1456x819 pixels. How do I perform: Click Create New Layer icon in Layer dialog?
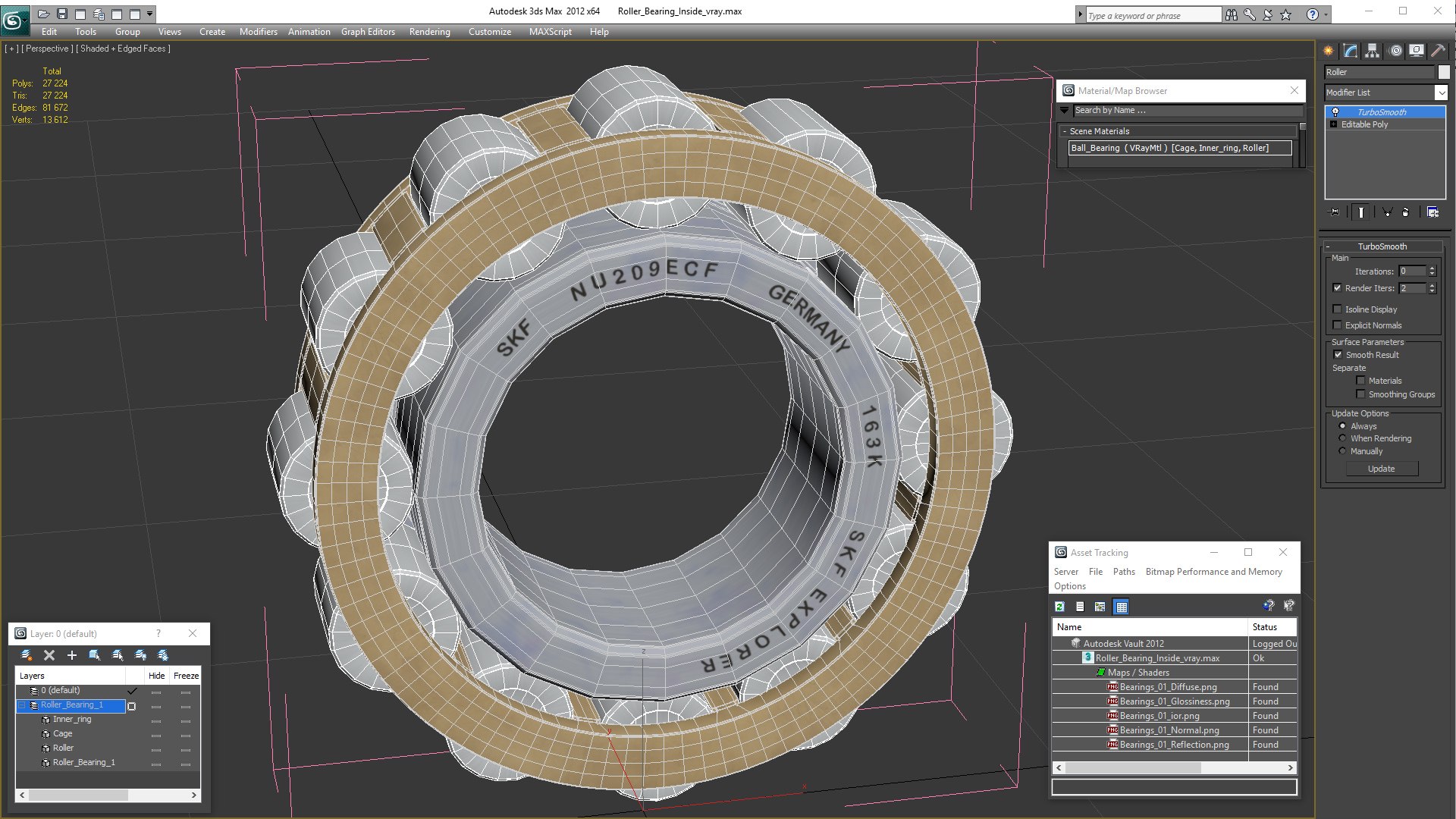tap(27, 655)
